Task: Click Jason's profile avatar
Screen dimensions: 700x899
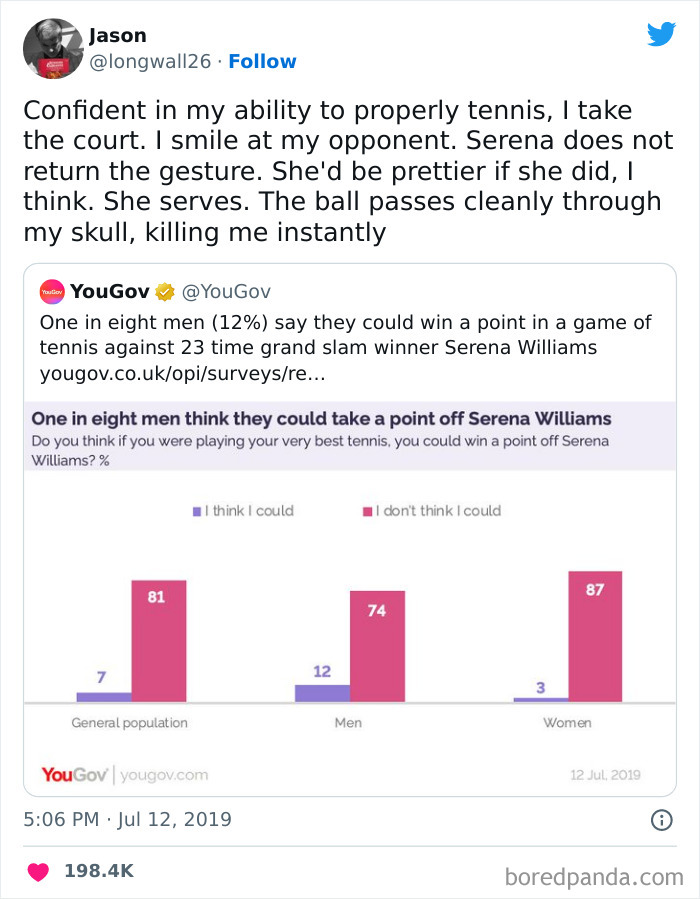Action: pos(53,47)
